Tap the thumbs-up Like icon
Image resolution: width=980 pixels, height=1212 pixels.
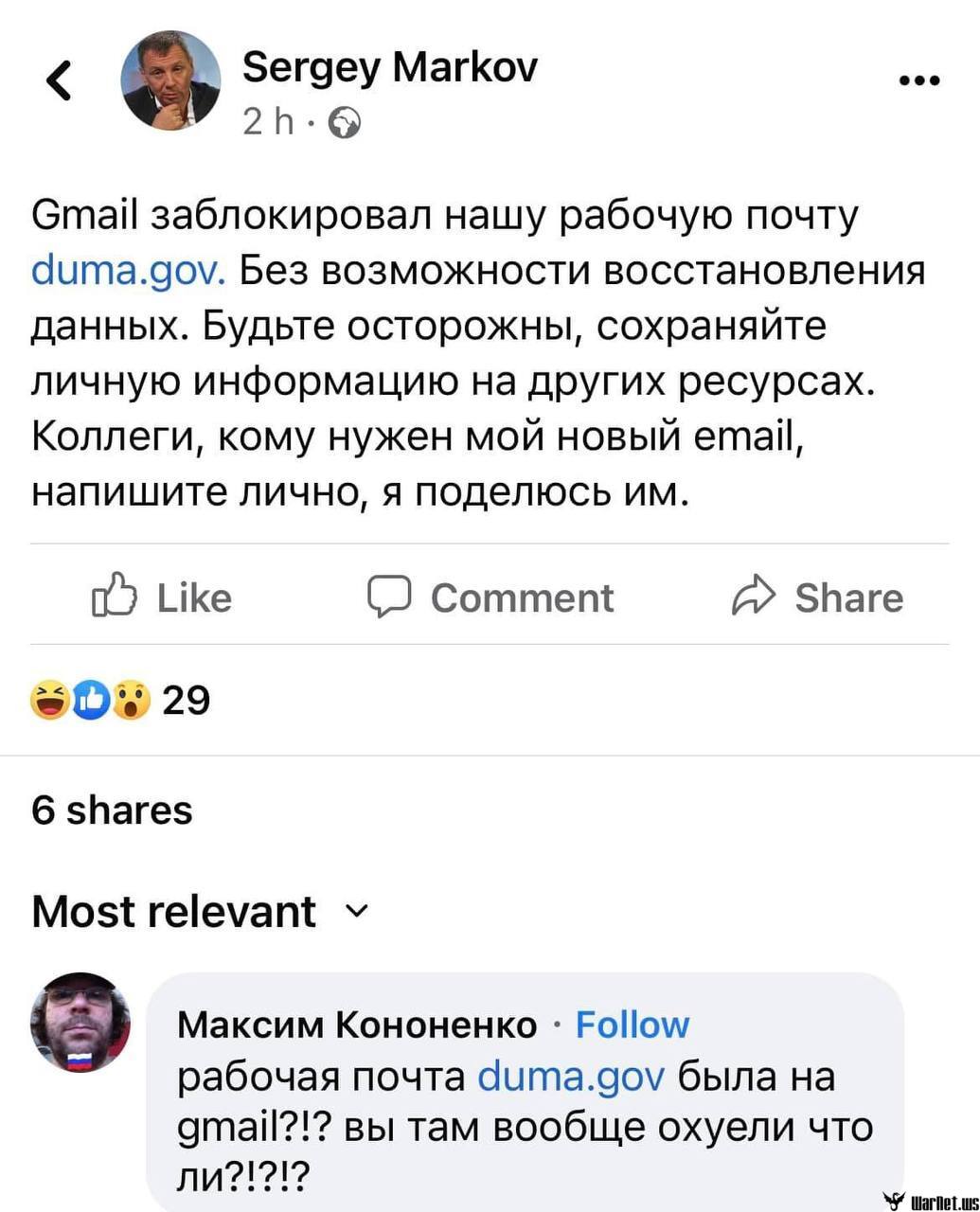(114, 597)
